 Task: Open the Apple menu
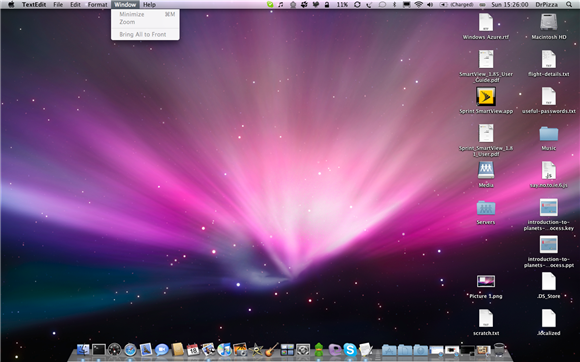click(11, 4)
